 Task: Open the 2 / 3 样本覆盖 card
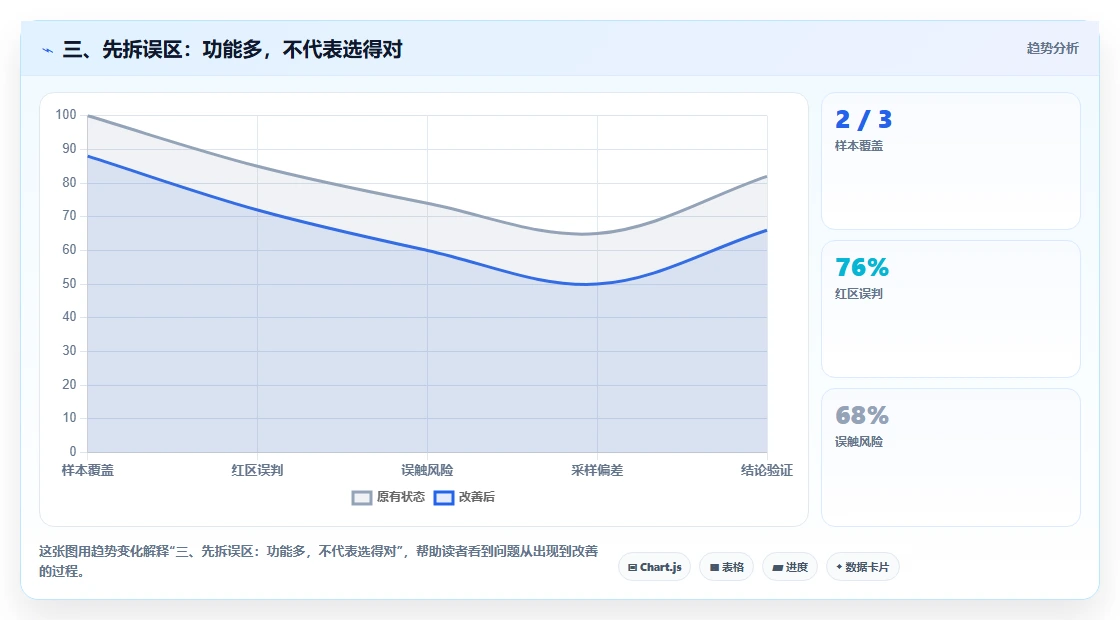(x=951, y=161)
